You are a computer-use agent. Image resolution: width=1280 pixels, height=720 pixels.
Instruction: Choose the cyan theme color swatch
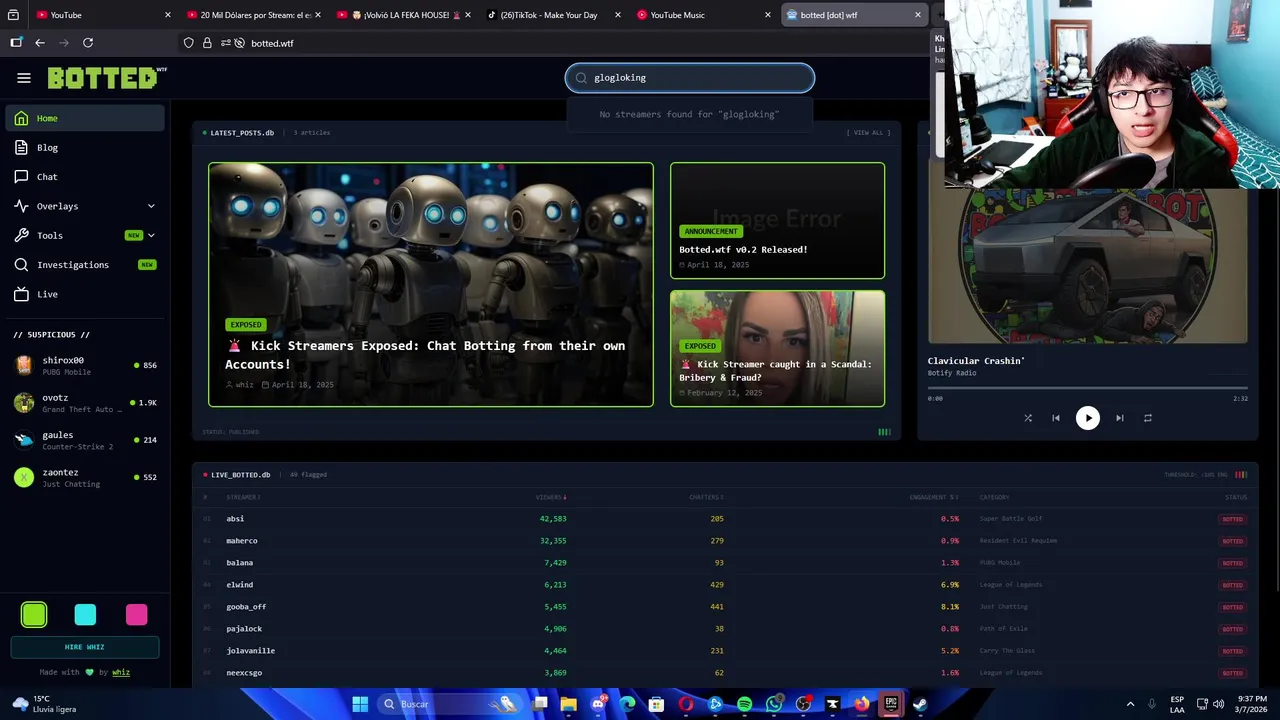click(x=85, y=614)
